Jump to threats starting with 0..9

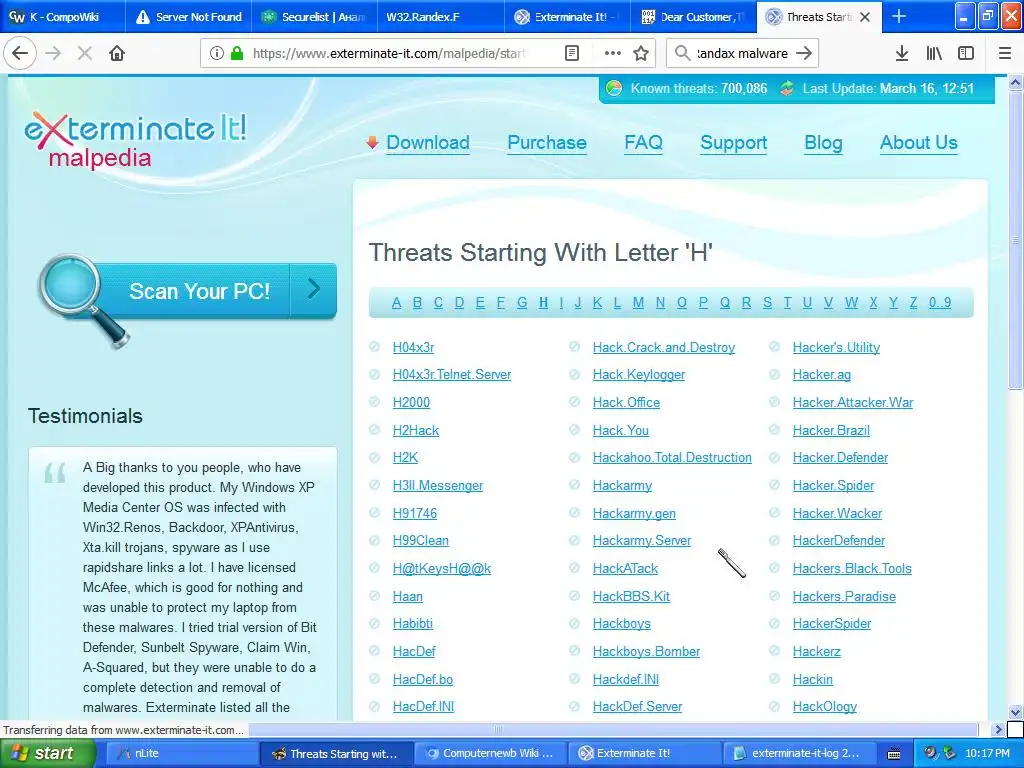click(x=940, y=302)
